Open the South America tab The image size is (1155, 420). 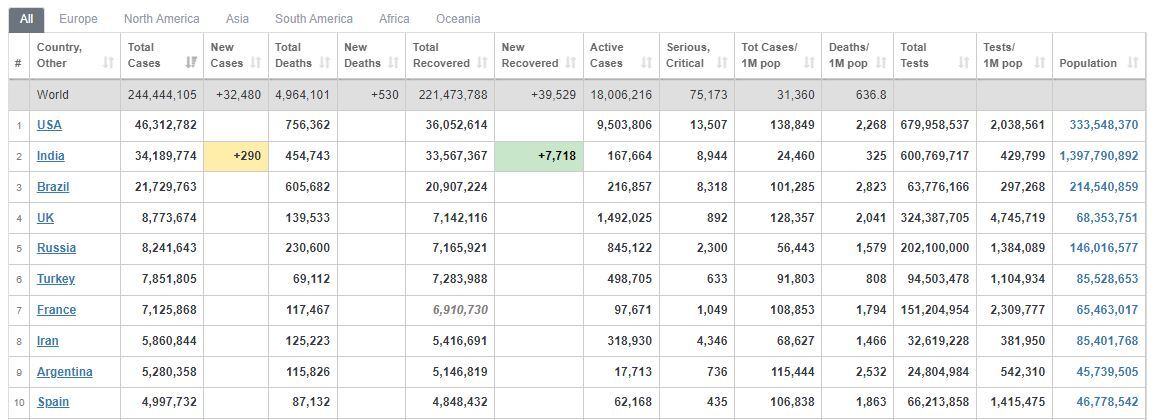[314, 19]
